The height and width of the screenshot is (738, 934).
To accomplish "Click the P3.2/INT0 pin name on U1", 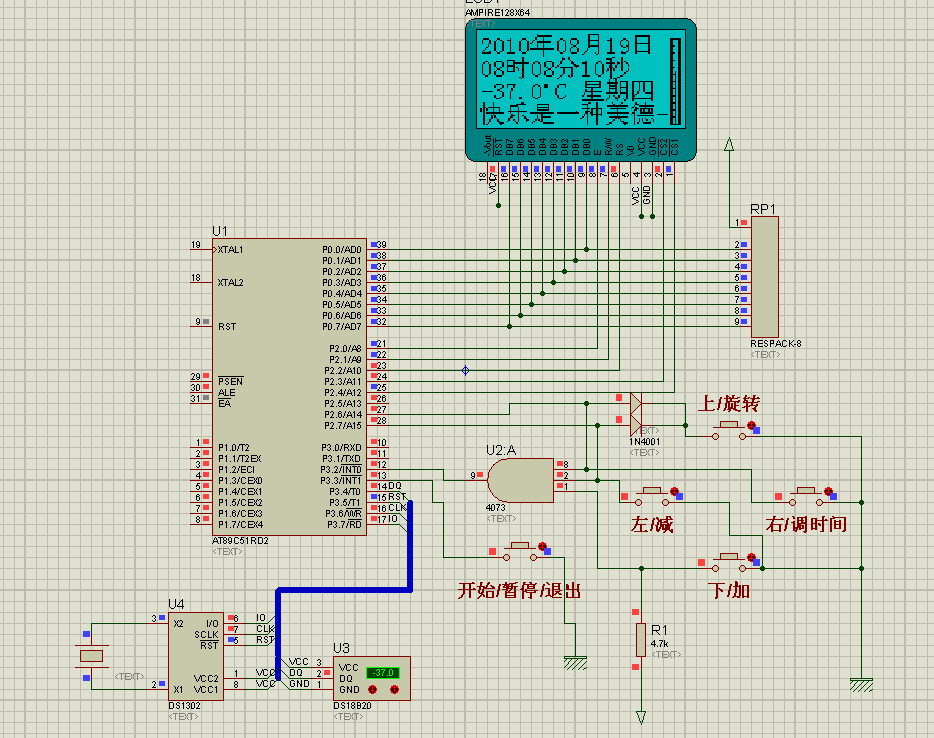I will (341, 470).
